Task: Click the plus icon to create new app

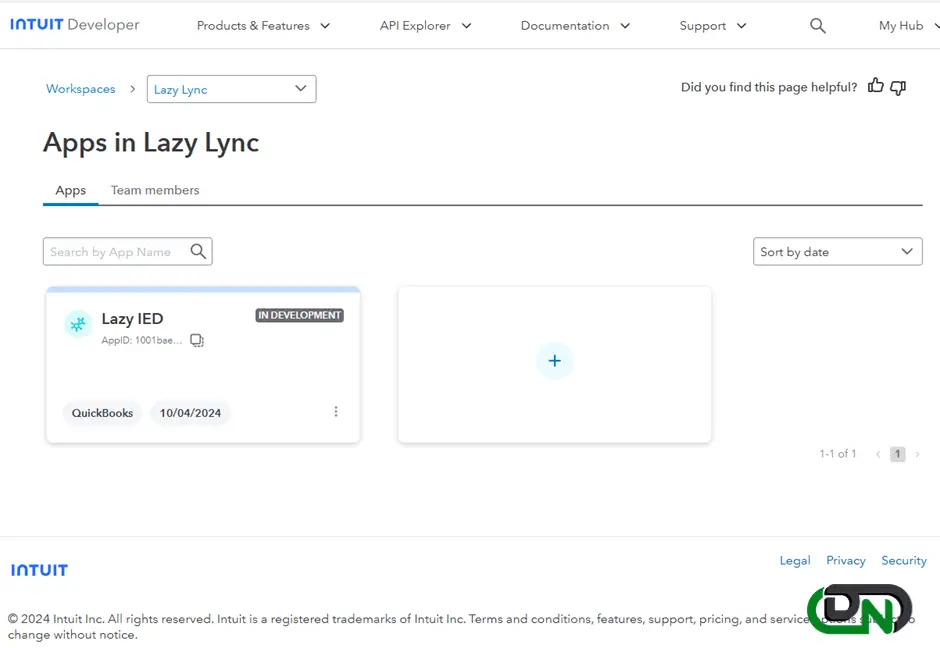Action: click(555, 360)
